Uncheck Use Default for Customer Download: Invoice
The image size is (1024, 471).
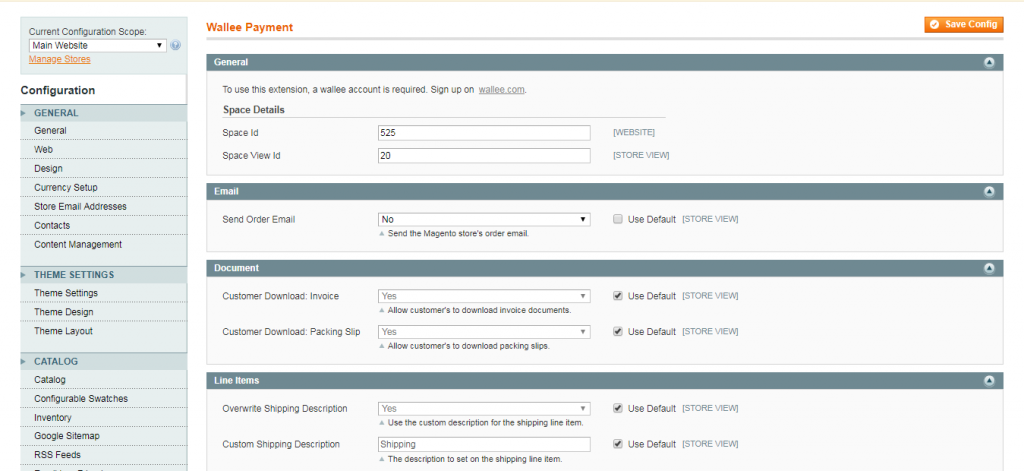coord(617,296)
